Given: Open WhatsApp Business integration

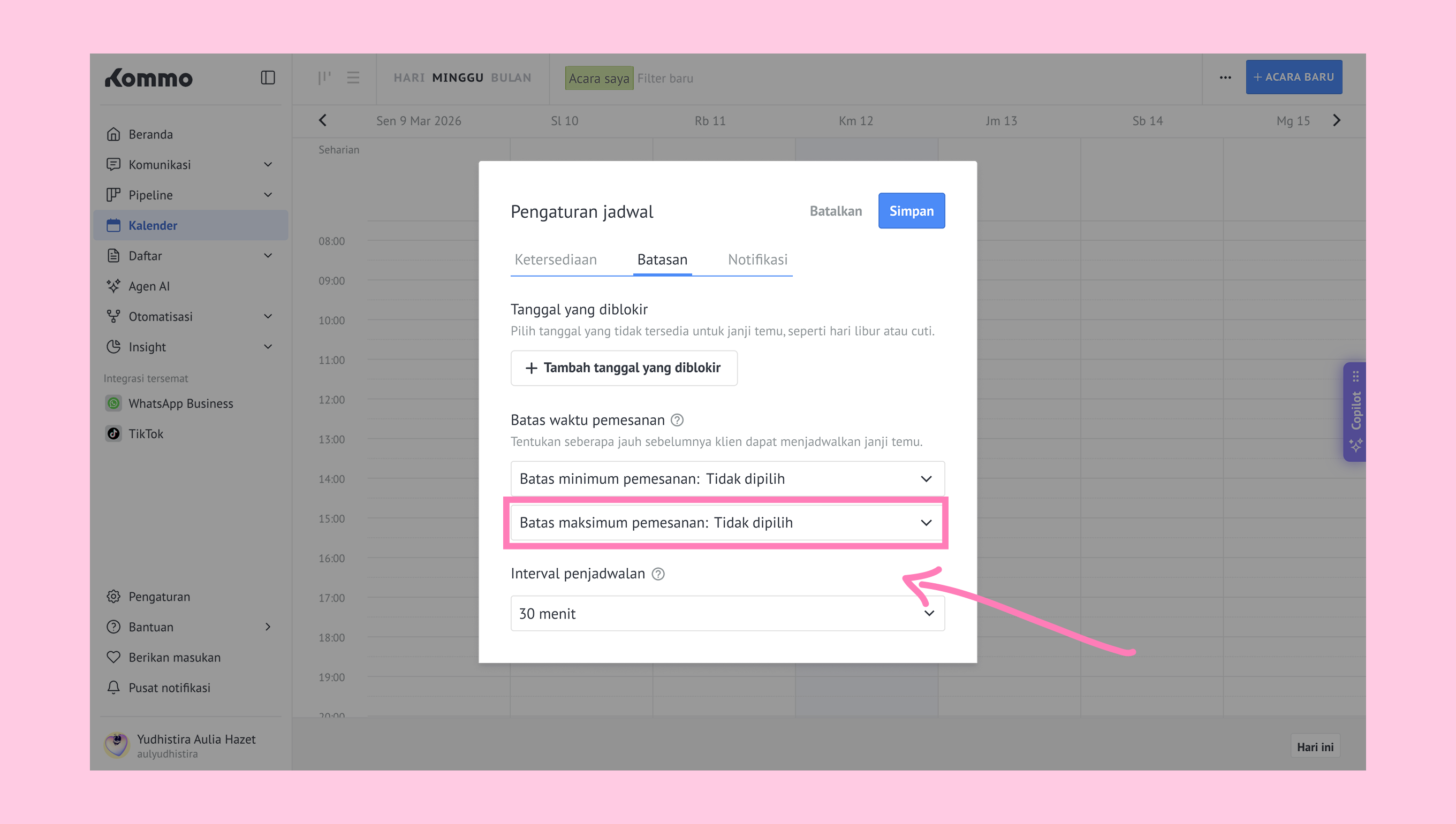Looking at the screenshot, I should tap(180, 403).
